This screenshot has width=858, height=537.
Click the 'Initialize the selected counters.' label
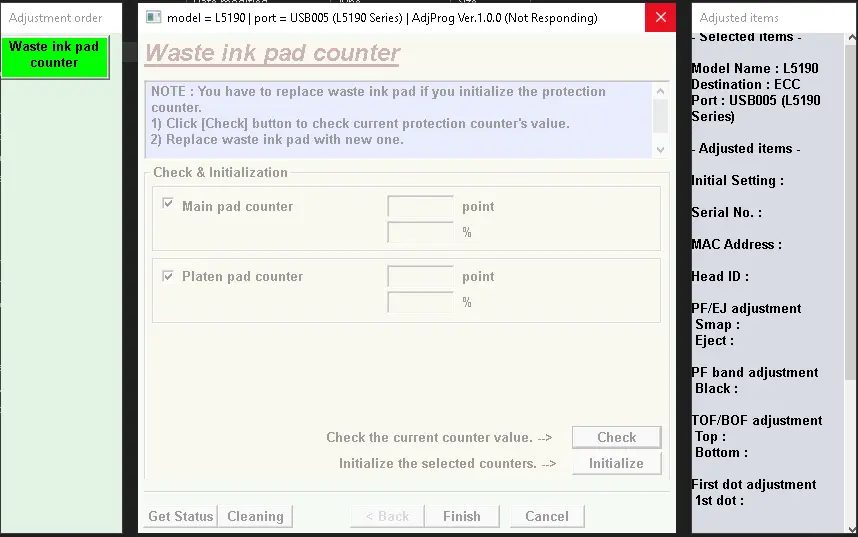point(437,464)
